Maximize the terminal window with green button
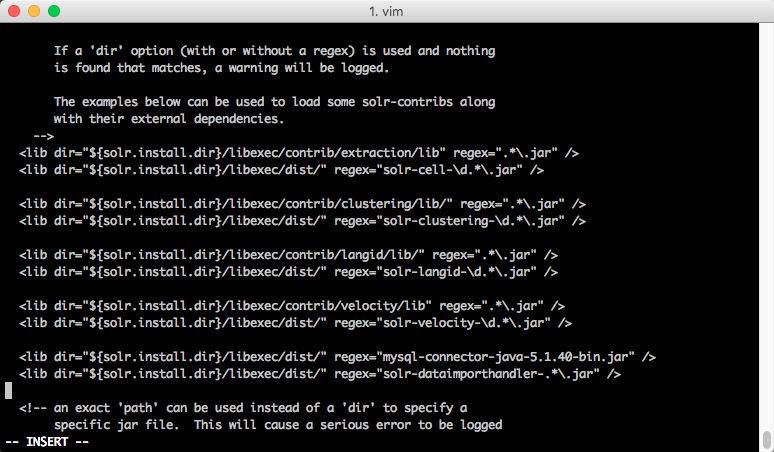Screen dimensions: 774x452 click(53, 11)
